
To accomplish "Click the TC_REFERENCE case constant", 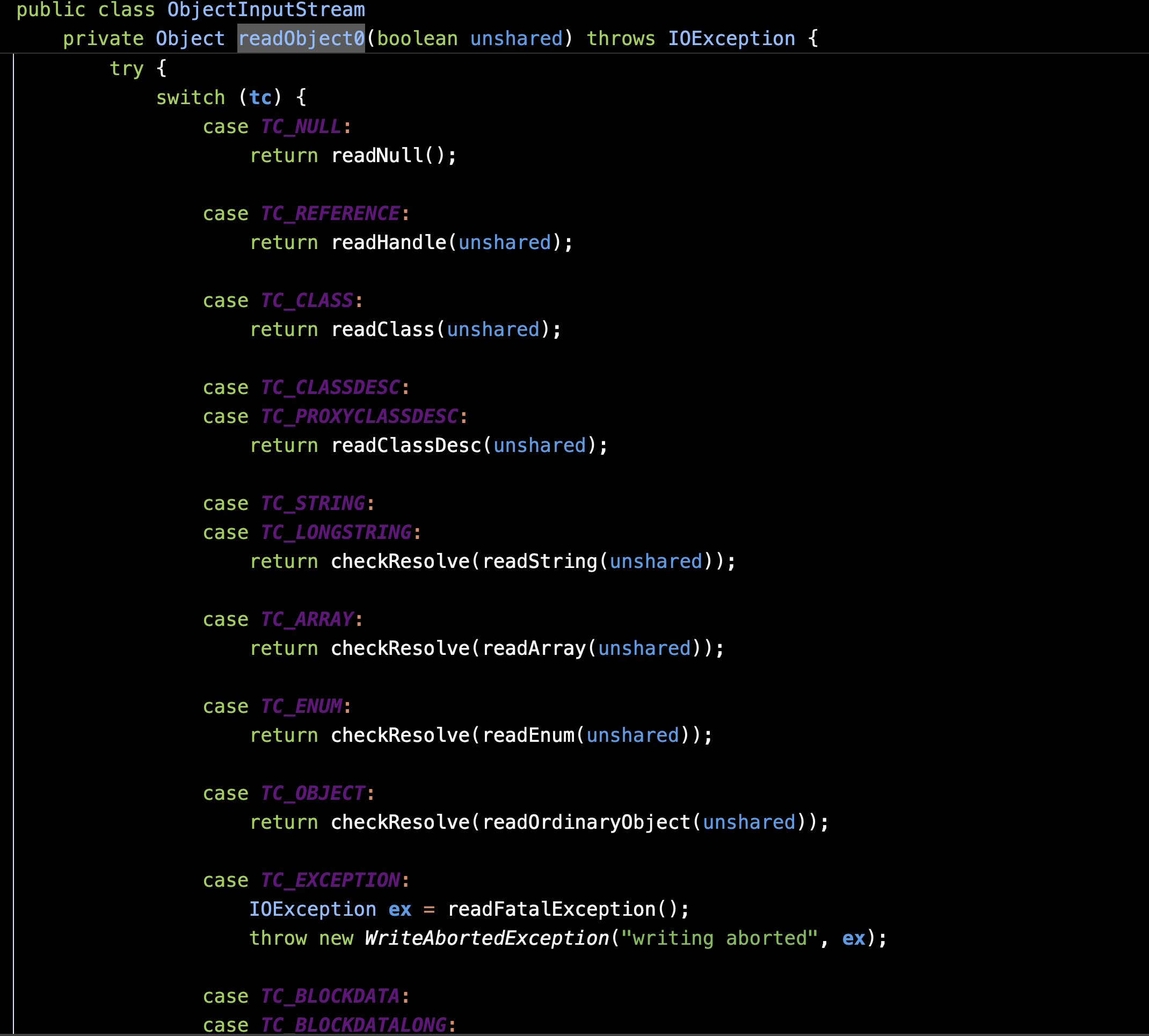I will point(330,214).
